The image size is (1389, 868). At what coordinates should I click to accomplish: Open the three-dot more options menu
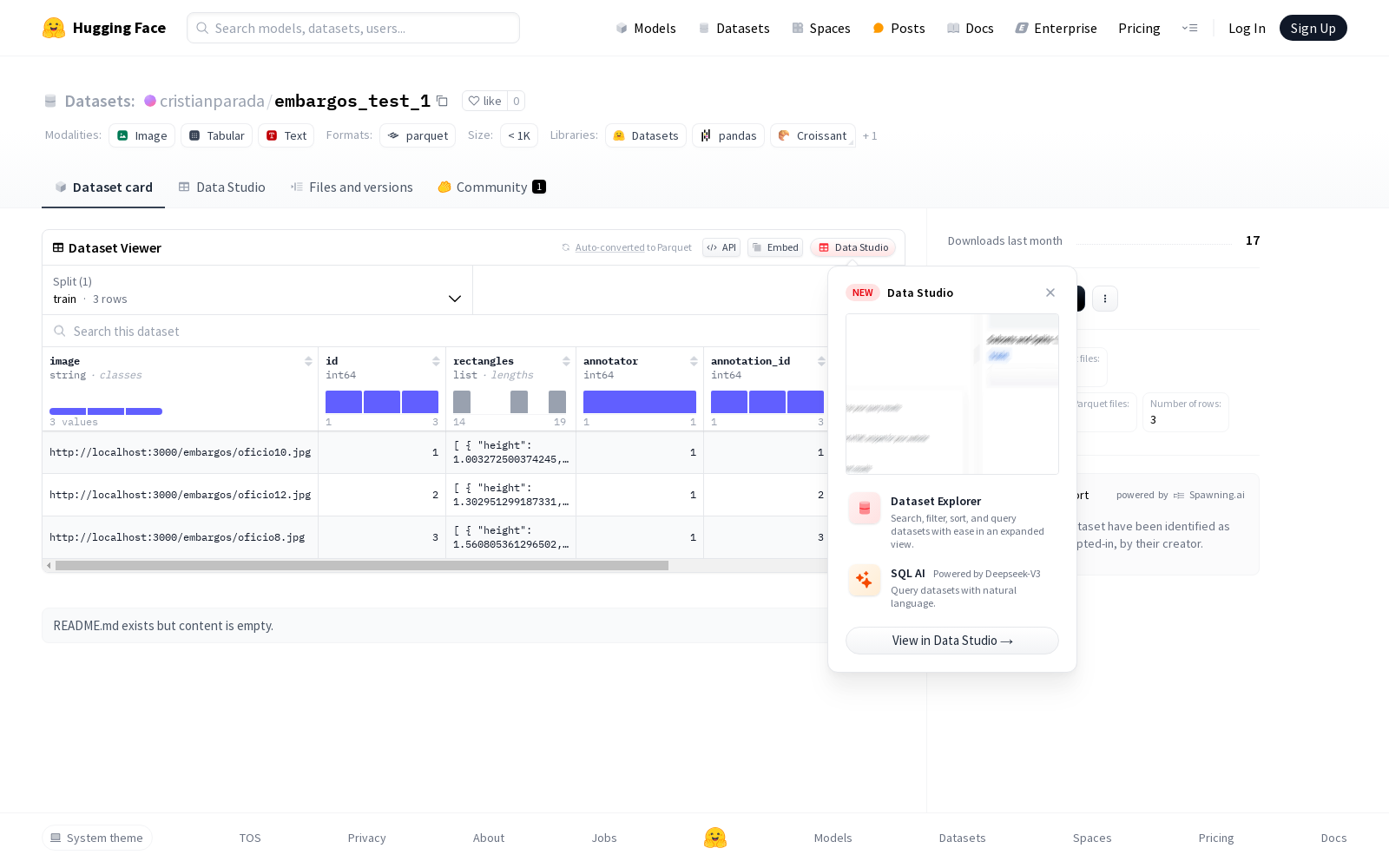click(1104, 299)
